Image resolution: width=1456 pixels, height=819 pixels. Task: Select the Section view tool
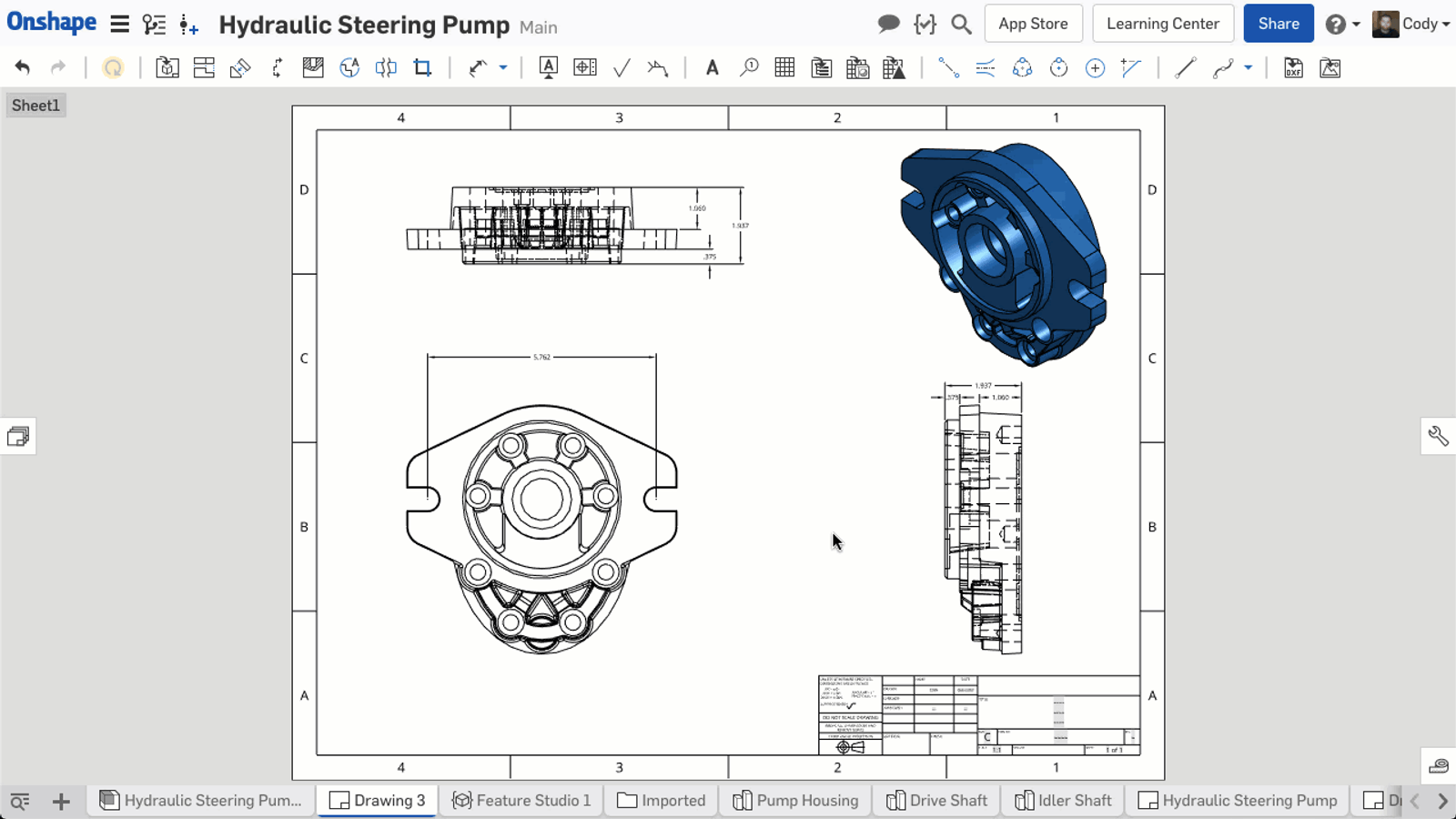pos(277,67)
